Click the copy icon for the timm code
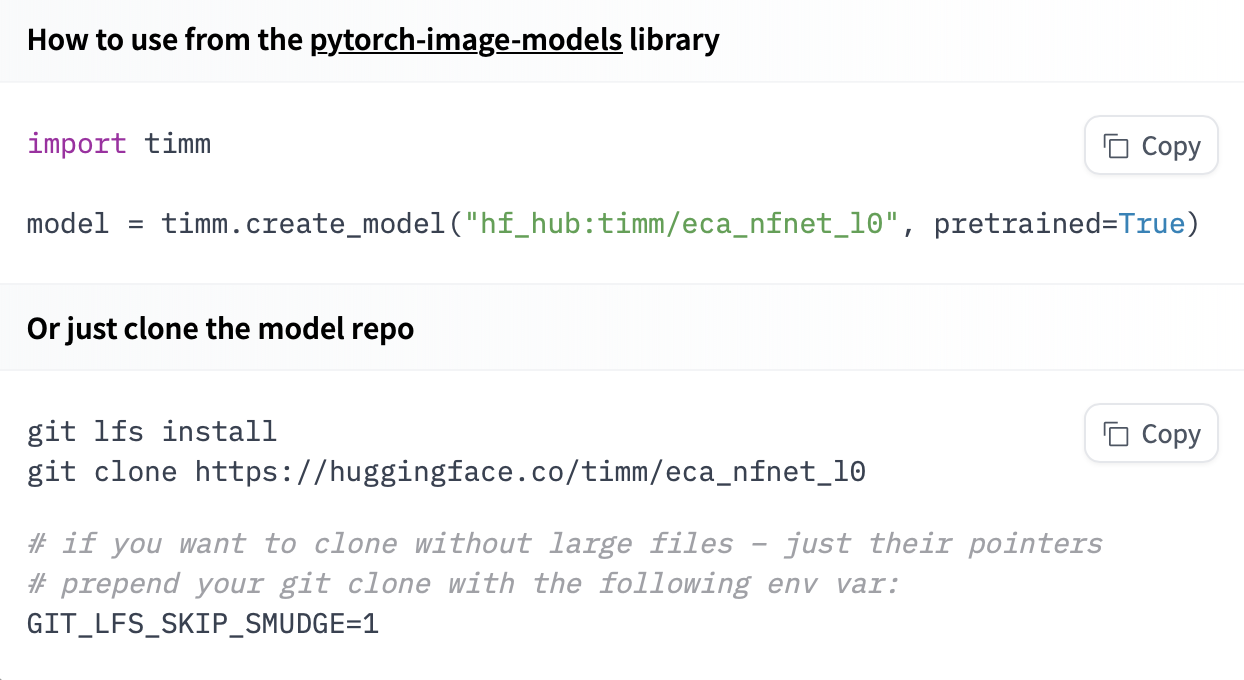The width and height of the screenshot is (1244, 680). click(1116, 146)
